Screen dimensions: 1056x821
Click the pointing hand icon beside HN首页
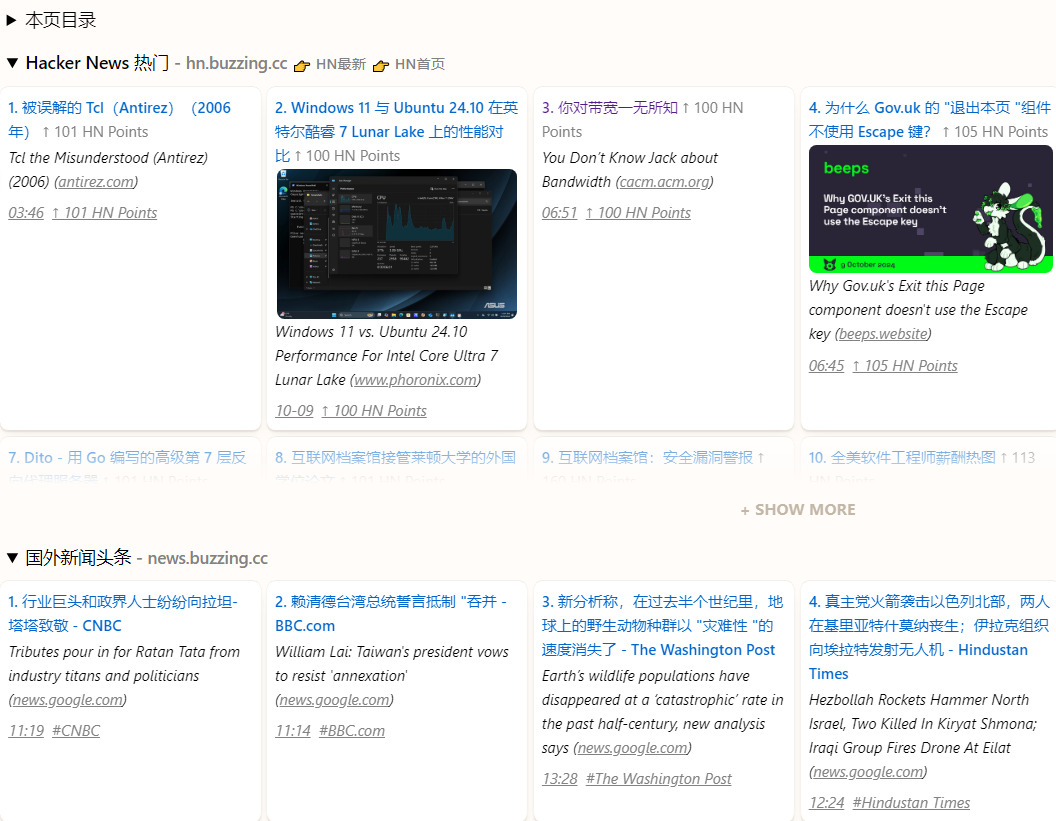tap(381, 65)
